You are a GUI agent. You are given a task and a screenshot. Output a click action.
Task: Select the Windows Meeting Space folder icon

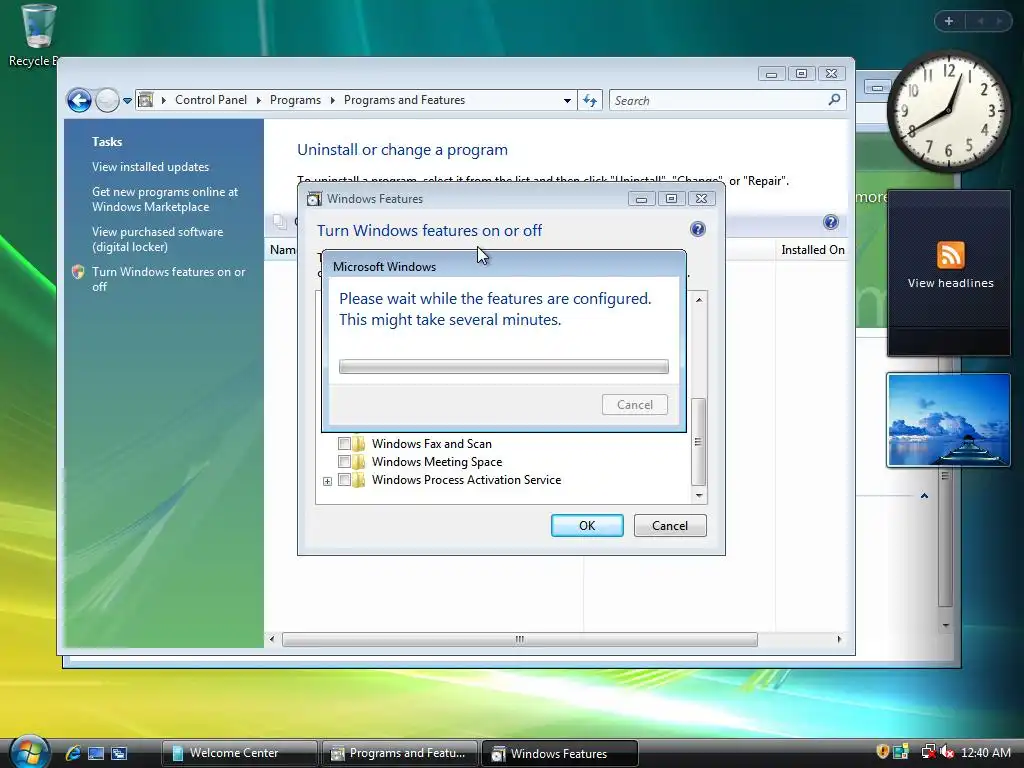(x=359, y=462)
